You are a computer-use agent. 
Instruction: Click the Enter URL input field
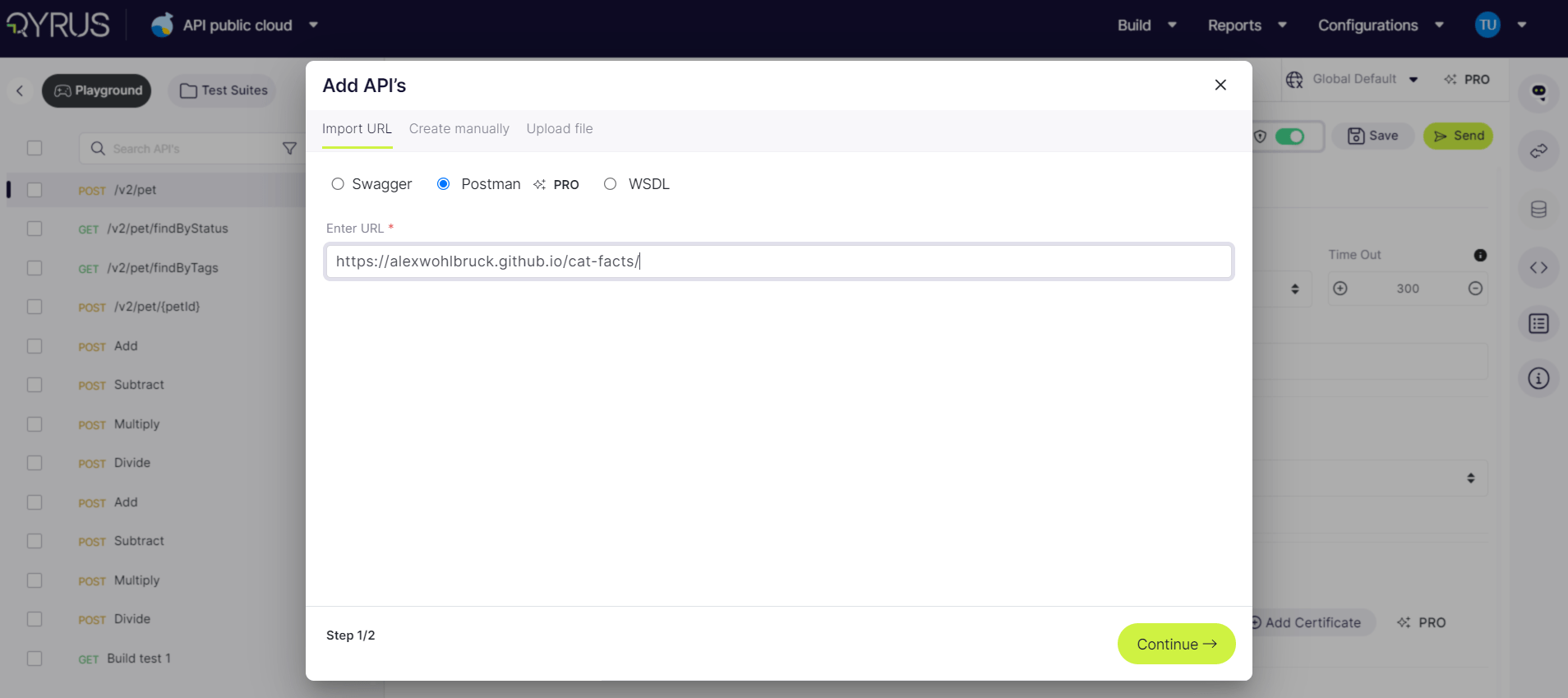(x=778, y=261)
